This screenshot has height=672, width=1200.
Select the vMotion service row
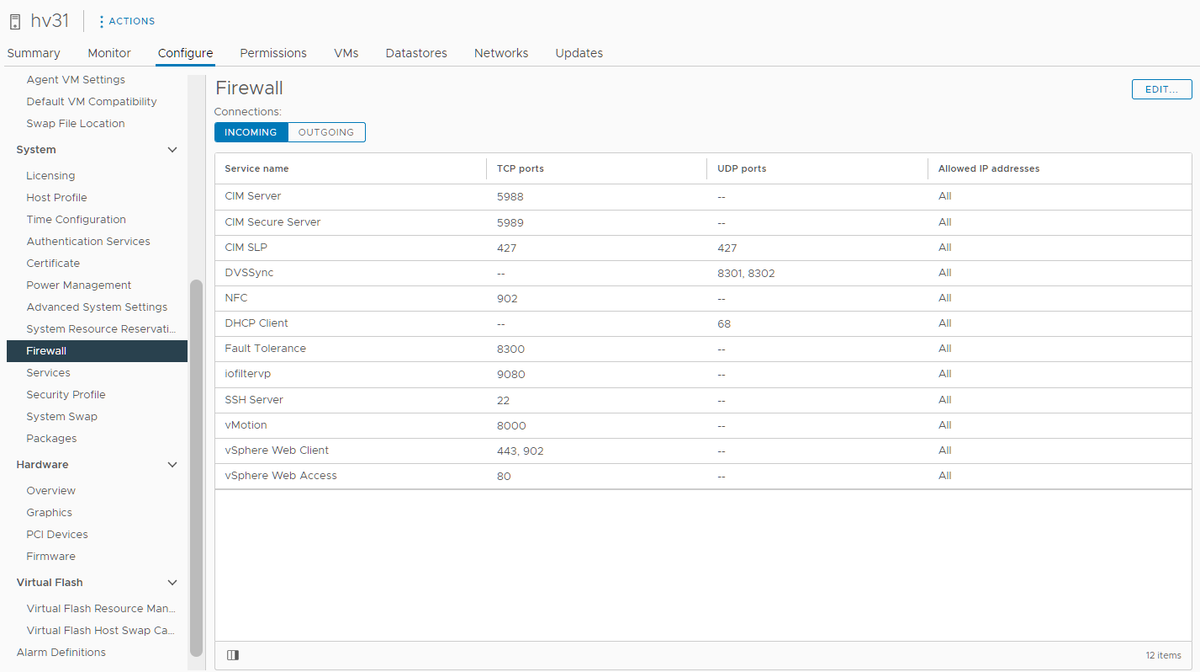point(703,425)
